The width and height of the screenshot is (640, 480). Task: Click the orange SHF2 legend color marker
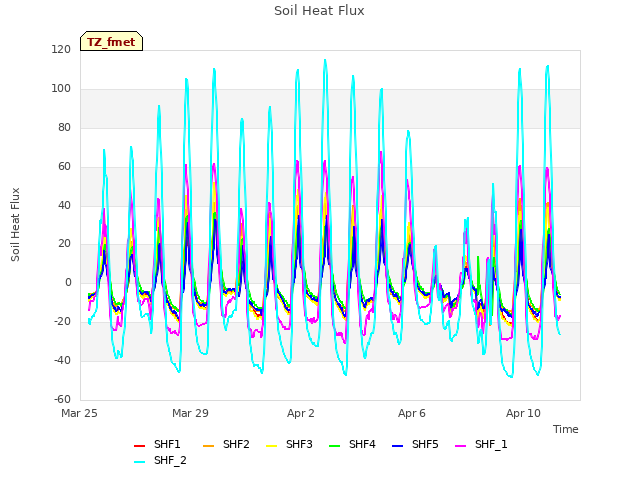pyautogui.click(x=208, y=445)
